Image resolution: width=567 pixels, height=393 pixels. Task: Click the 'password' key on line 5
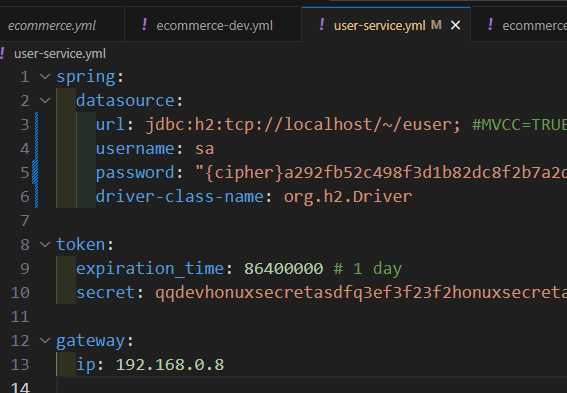pos(135,173)
